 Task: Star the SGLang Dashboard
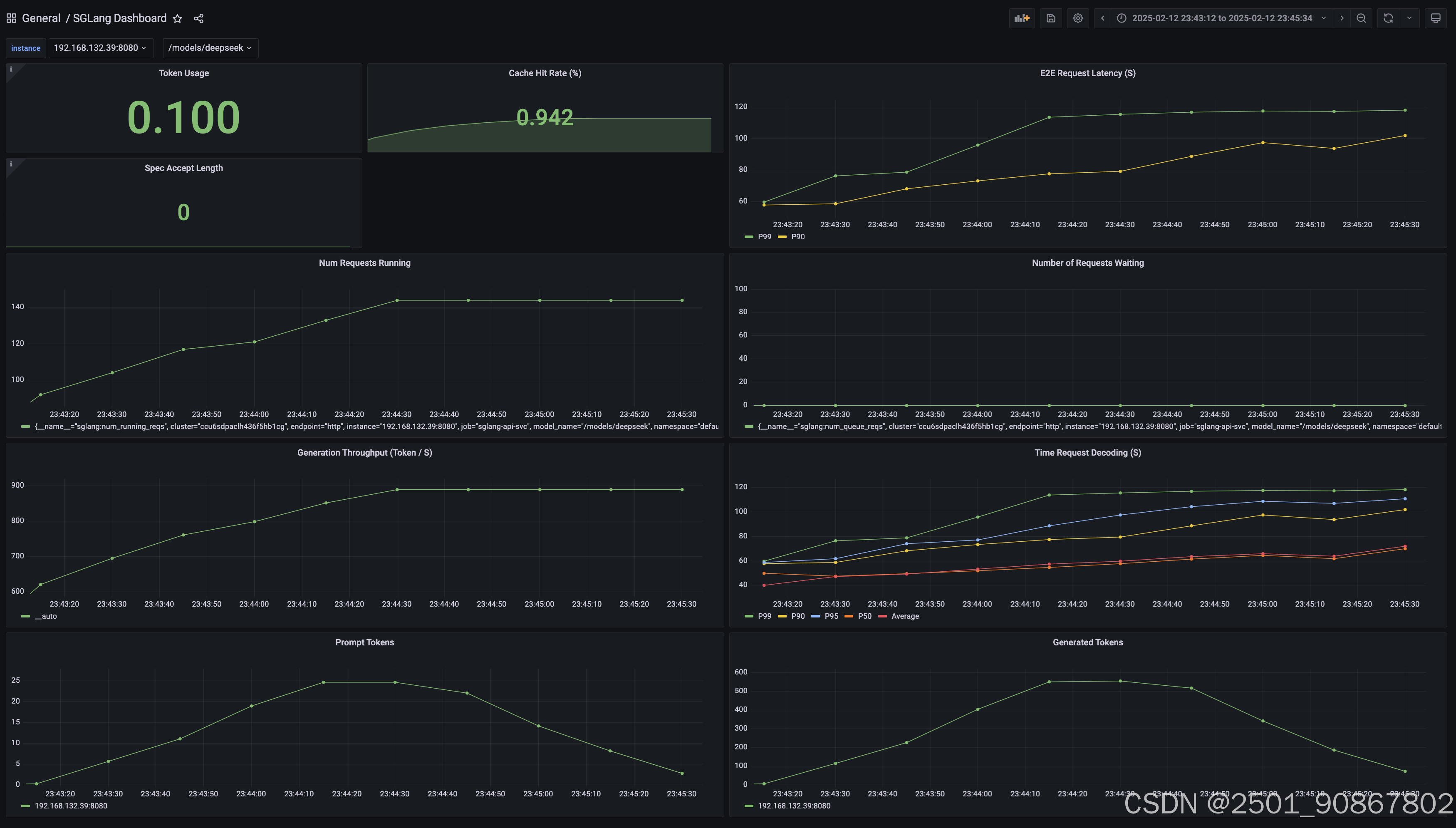tap(177, 19)
